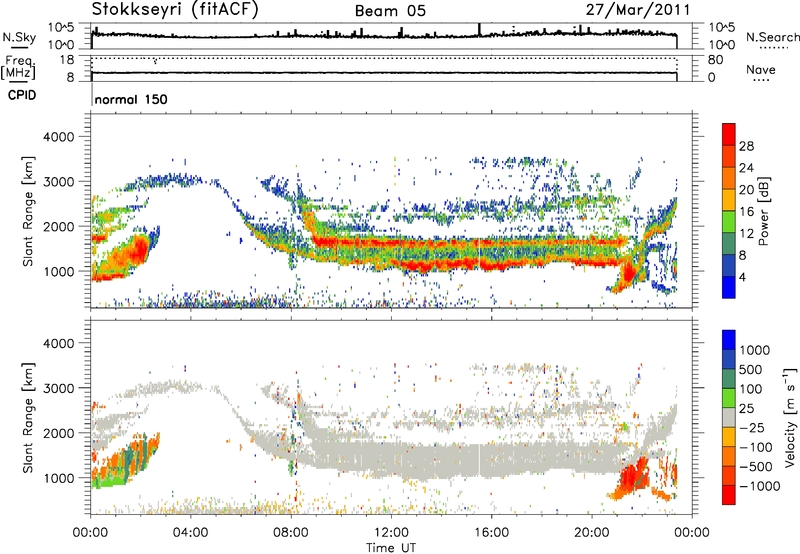The height and width of the screenshot is (554, 800).
Task: Select the 20:00 time tick label
Action: tap(591, 533)
